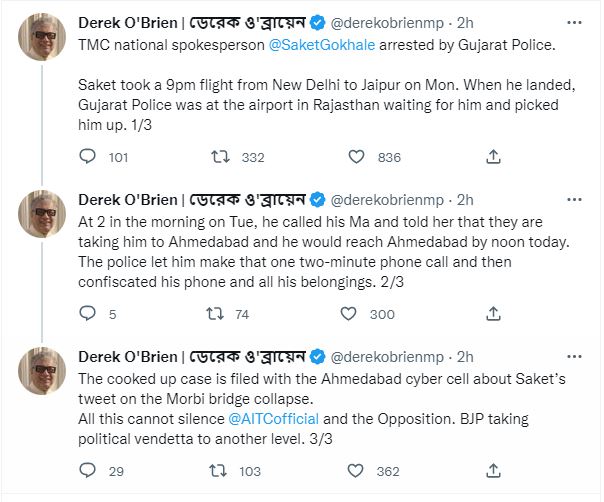Share the third tweet ending 3/3
Viewport: 604px width, 502px height.
(x=493, y=471)
